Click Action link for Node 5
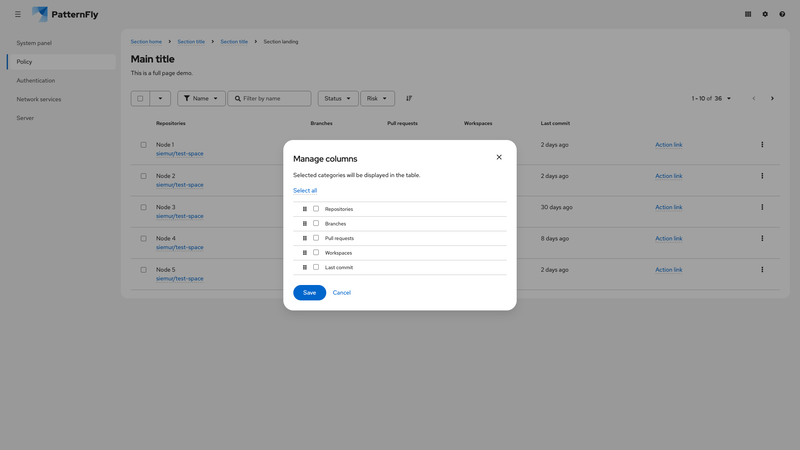 668,270
